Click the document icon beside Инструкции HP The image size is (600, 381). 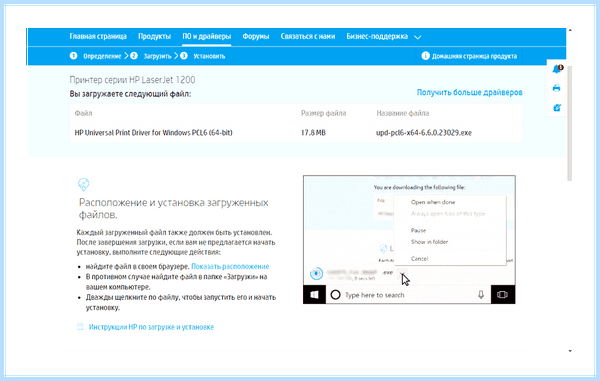80,327
